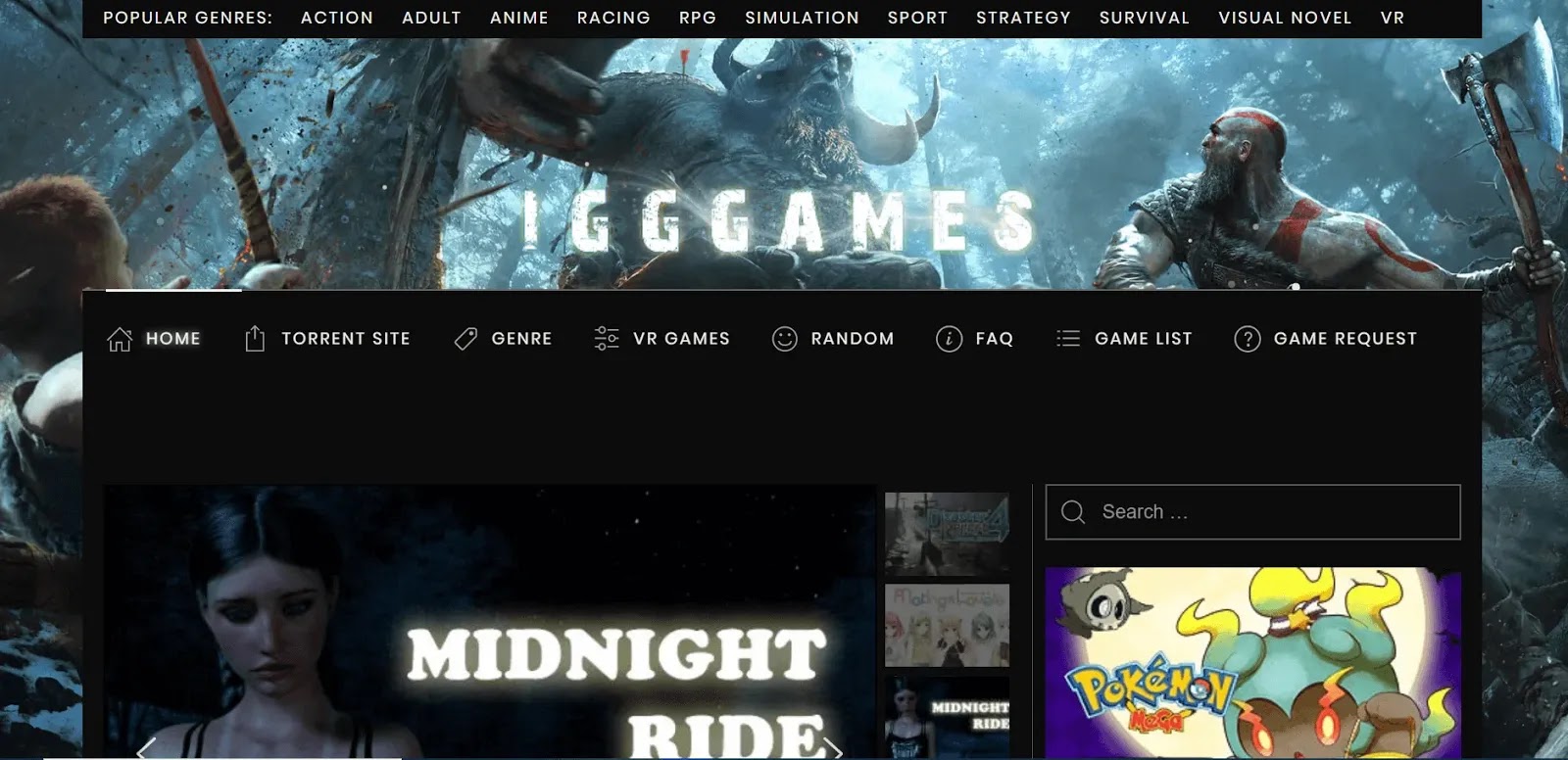1568x760 pixels.
Task: Browse the RACING genre link
Action: 613,18
